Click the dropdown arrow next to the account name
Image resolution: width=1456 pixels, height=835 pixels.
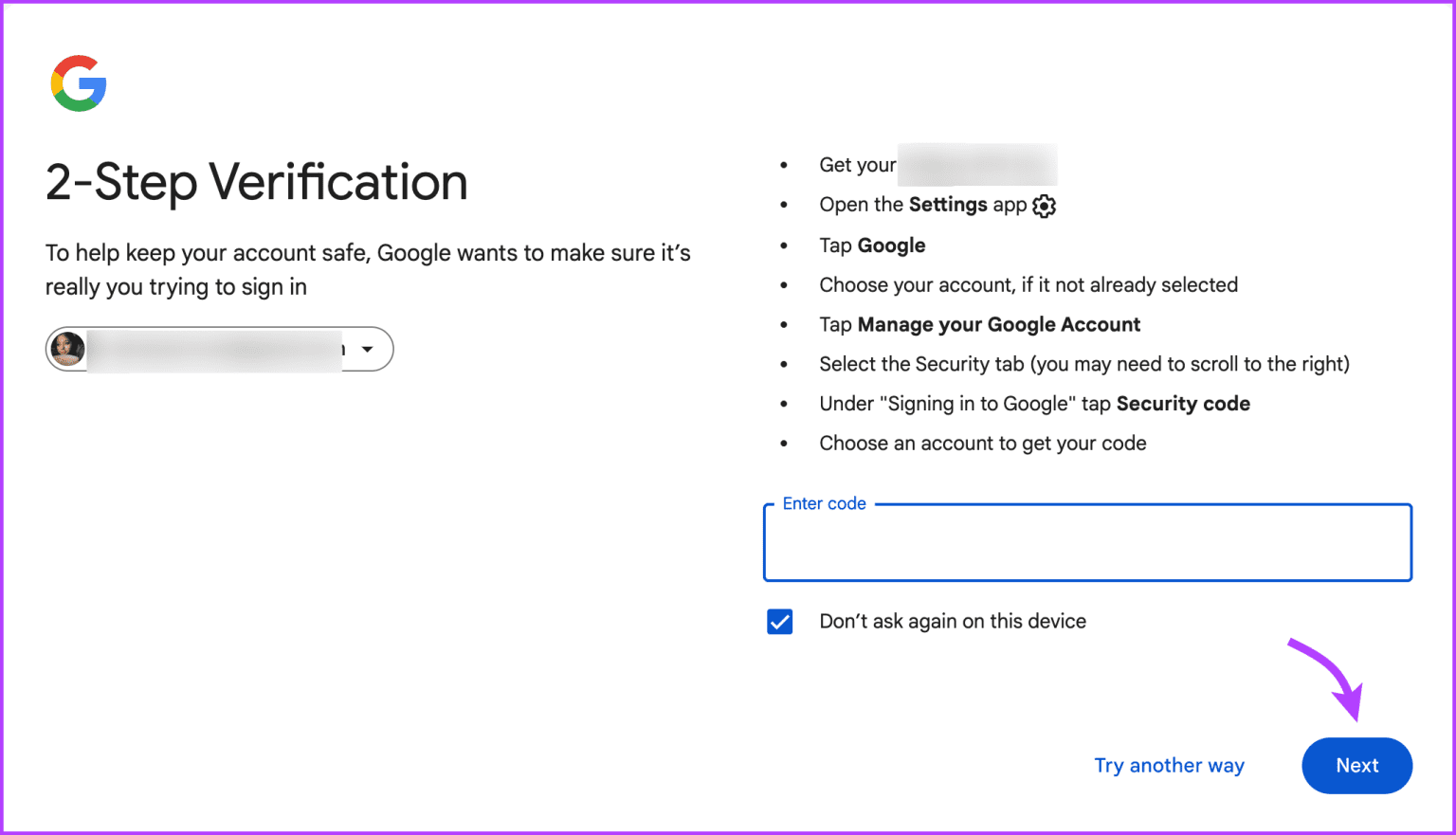coord(368,349)
